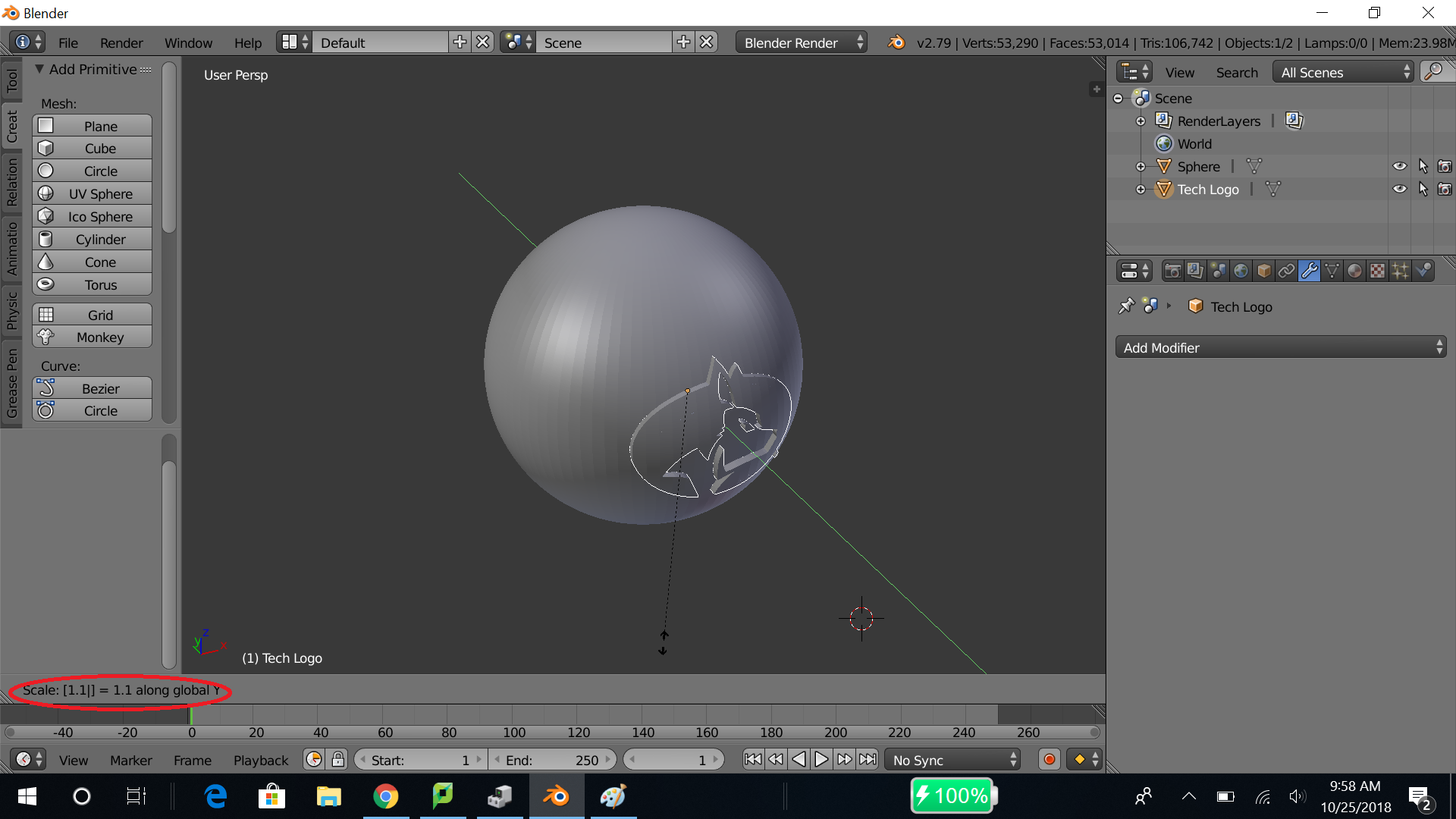Add an Ico Sphere mesh primitive

pyautogui.click(x=92, y=217)
